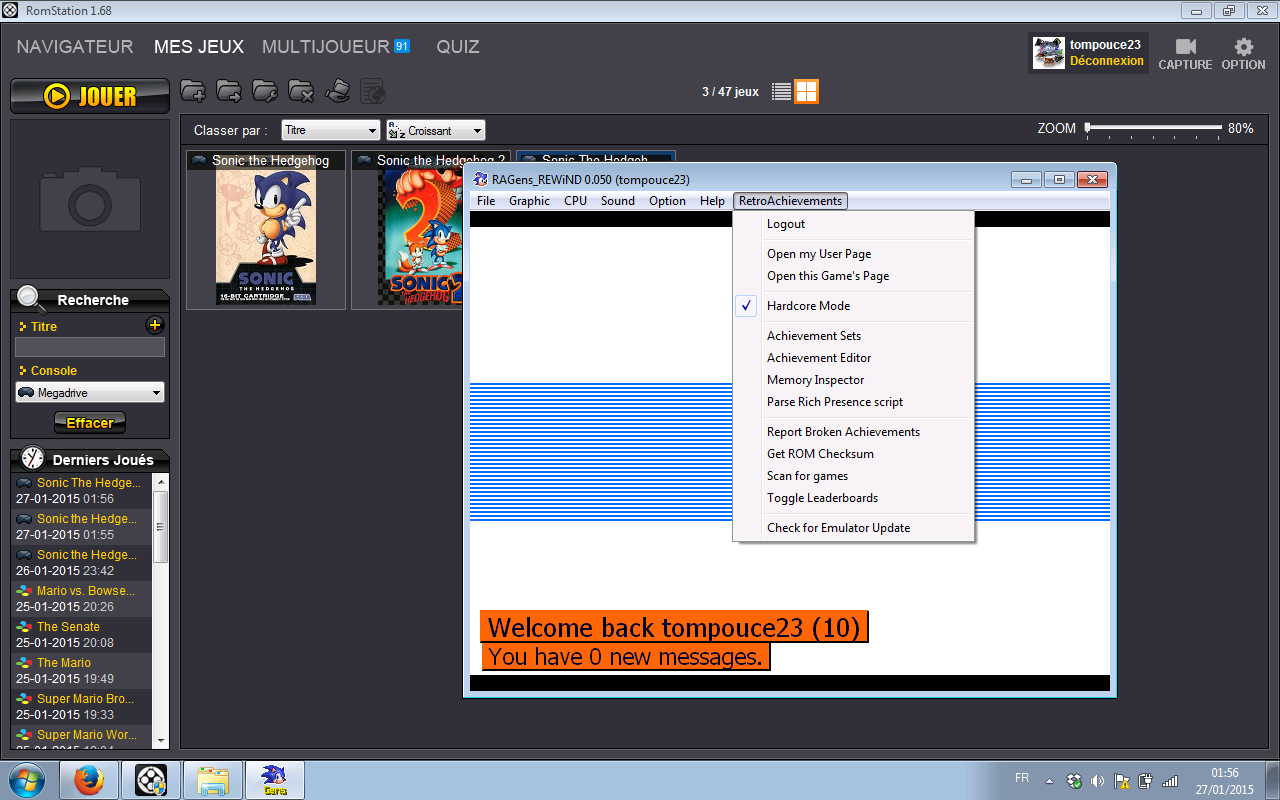Open Action Center flag tray icon
Image resolution: width=1280 pixels, height=800 pixels.
(1121, 780)
